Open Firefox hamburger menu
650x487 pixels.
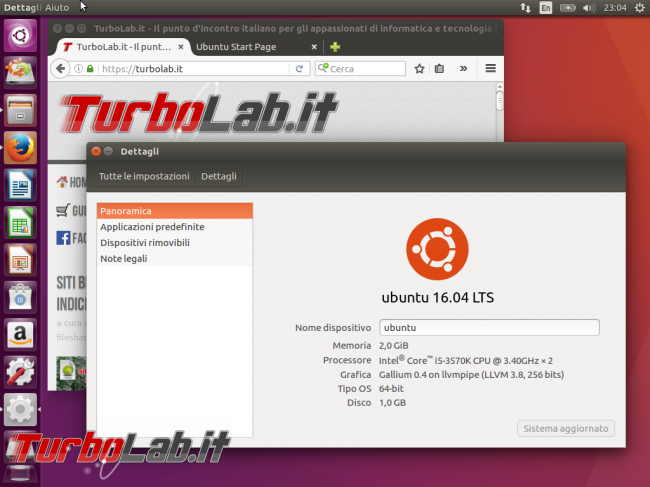(x=490, y=68)
